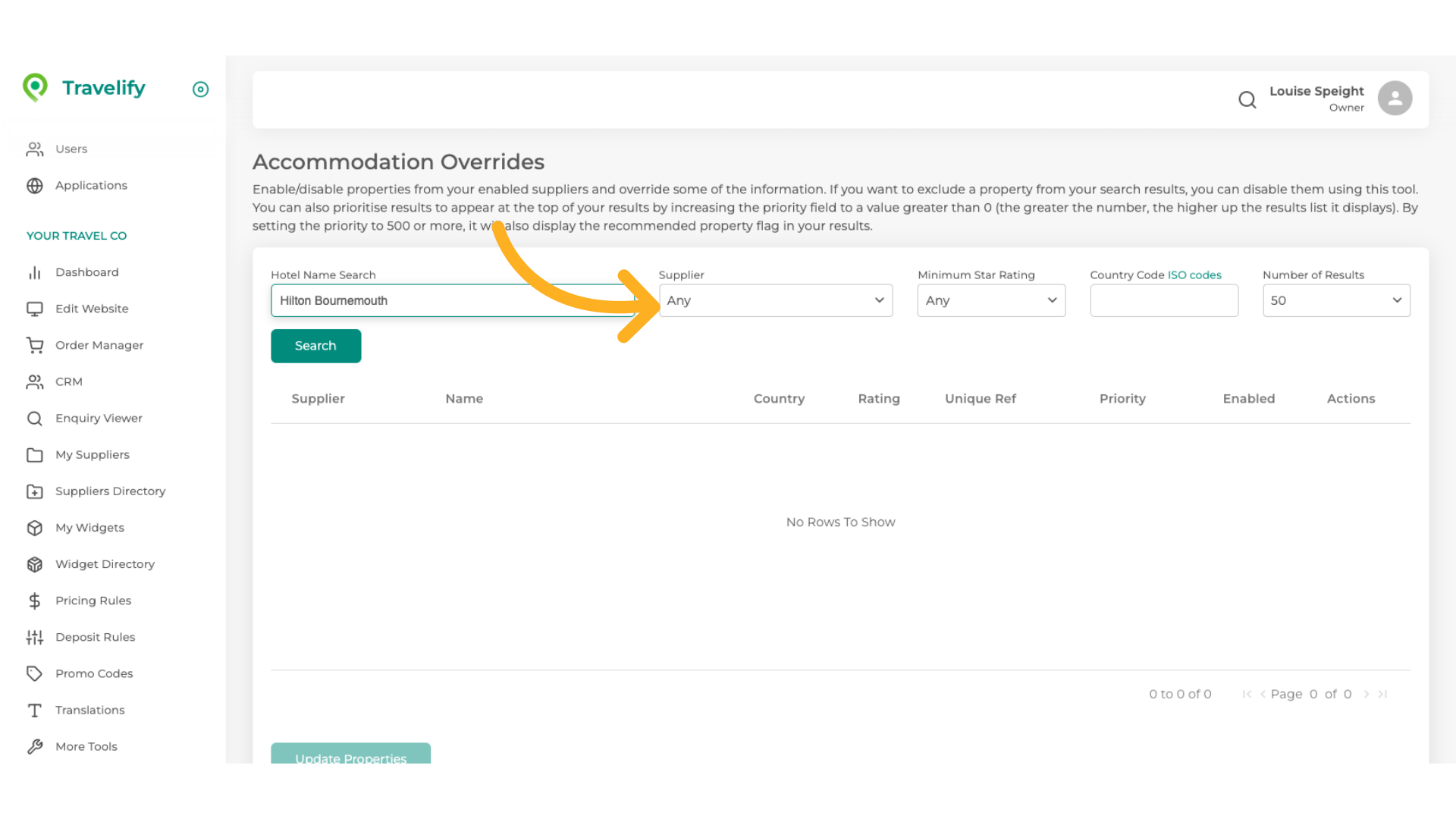Click the Country Code input field
The height and width of the screenshot is (819, 1456).
(x=1163, y=300)
